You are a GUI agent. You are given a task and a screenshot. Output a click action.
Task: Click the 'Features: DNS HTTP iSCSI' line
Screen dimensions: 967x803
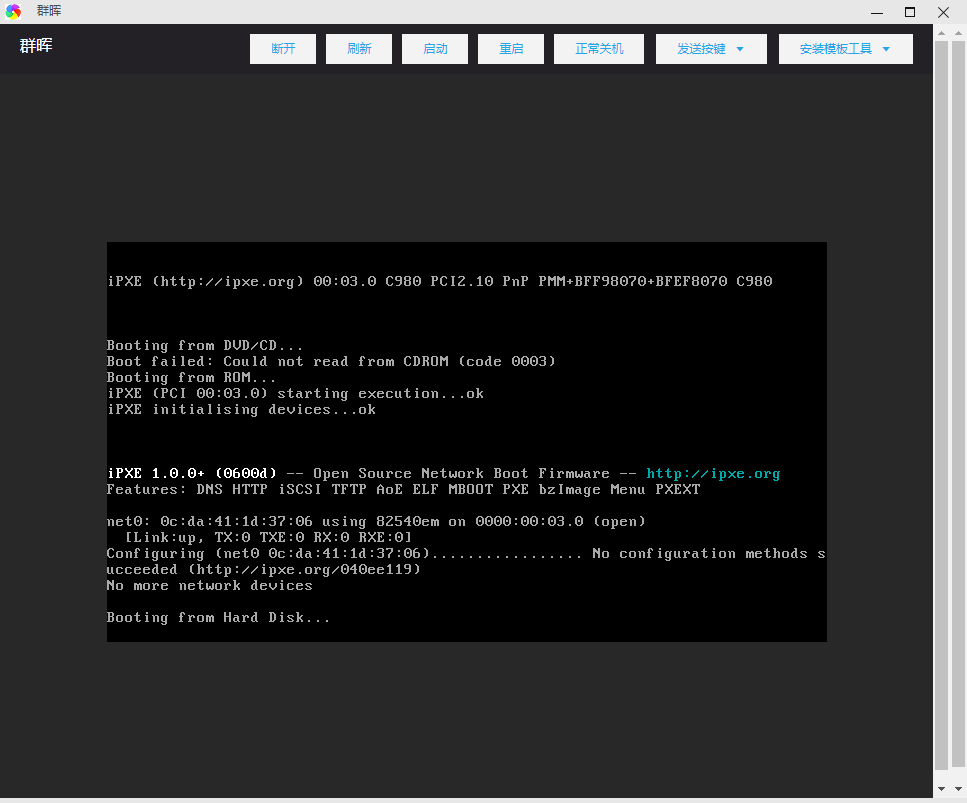point(403,490)
